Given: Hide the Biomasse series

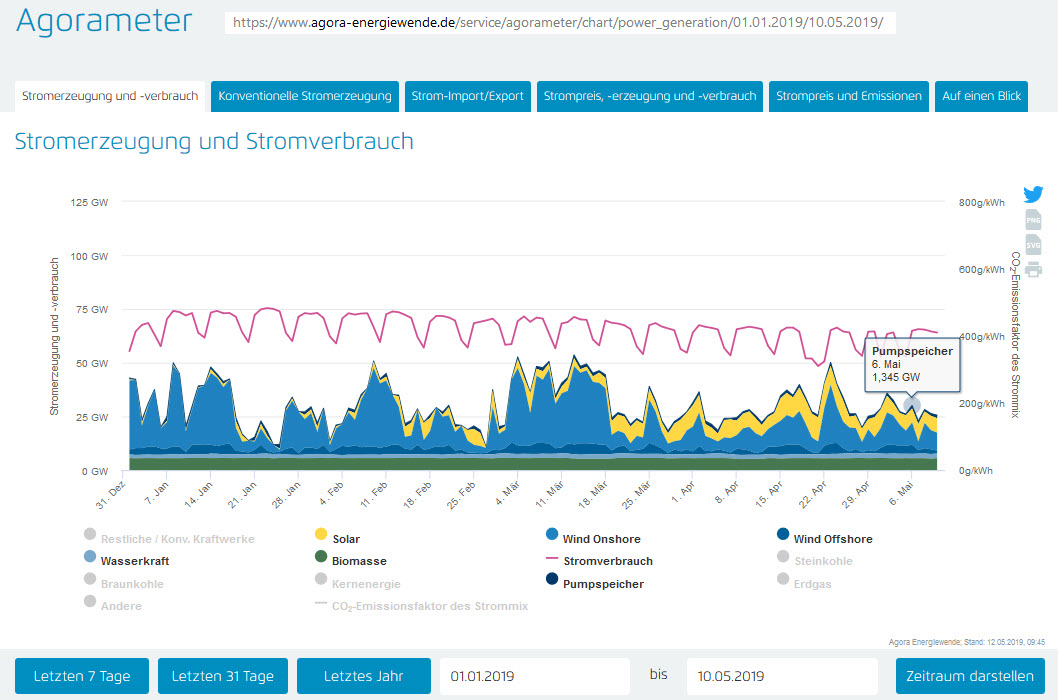Looking at the screenshot, I should tap(358, 561).
